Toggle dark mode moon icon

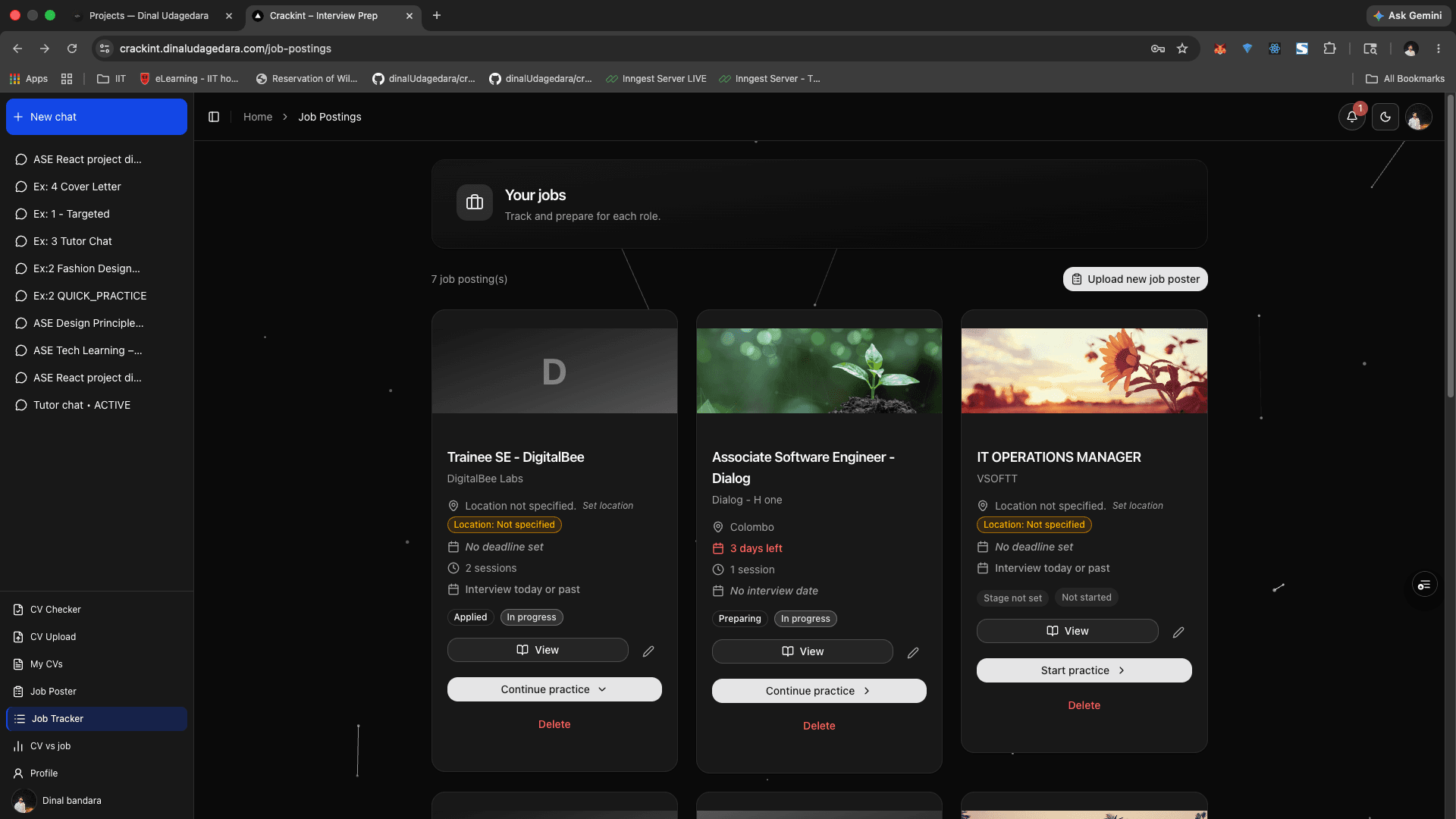pyautogui.click(x=1385, y=117)
